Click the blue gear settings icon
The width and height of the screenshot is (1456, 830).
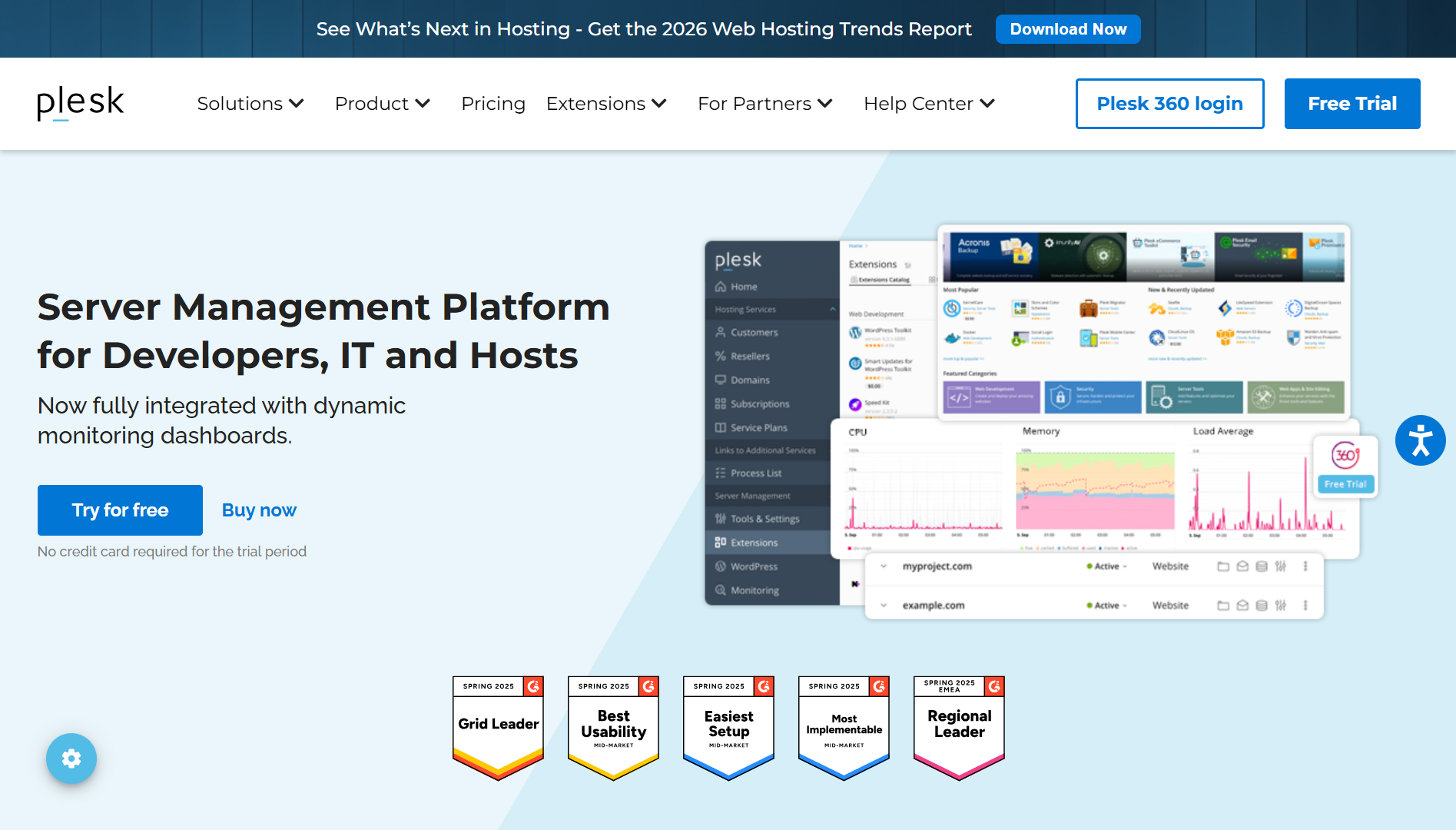(71, 759)
